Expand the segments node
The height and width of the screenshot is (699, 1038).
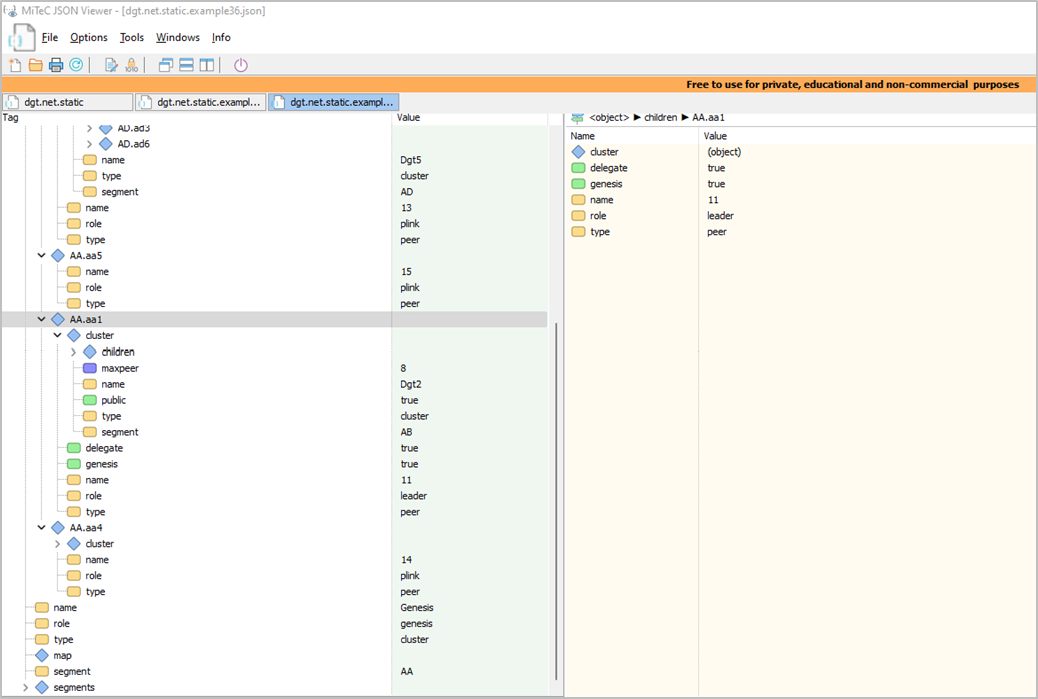26,687
